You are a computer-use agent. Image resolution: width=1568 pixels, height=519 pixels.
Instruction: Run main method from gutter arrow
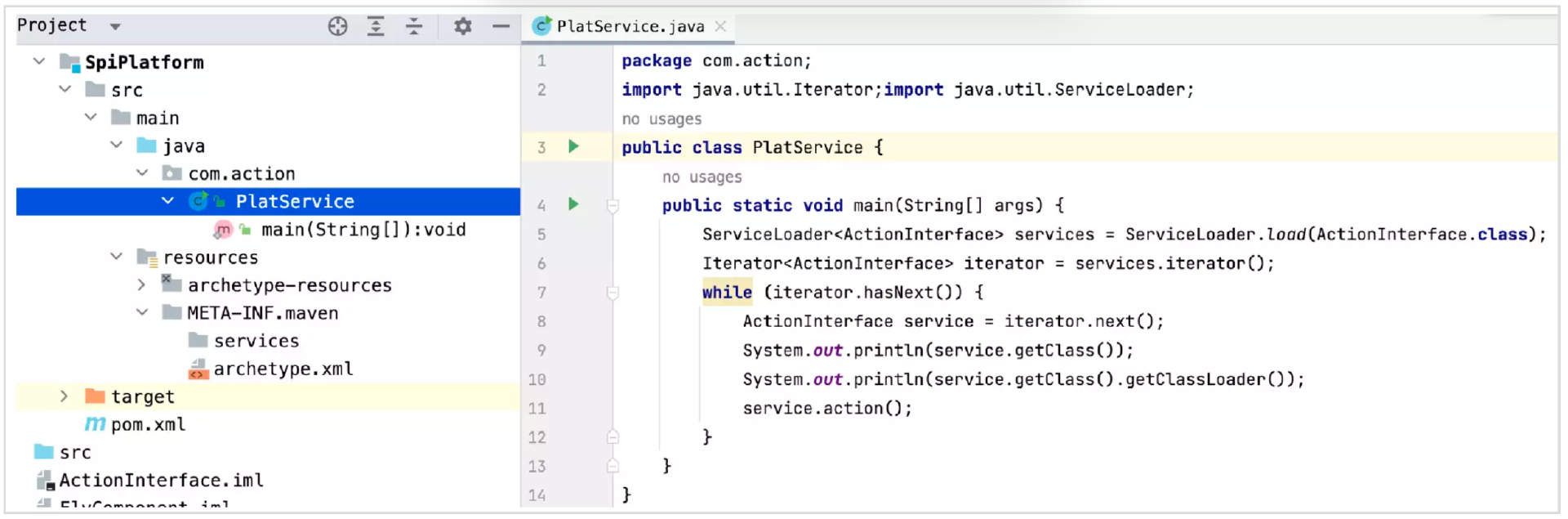(x=573, y=204)
